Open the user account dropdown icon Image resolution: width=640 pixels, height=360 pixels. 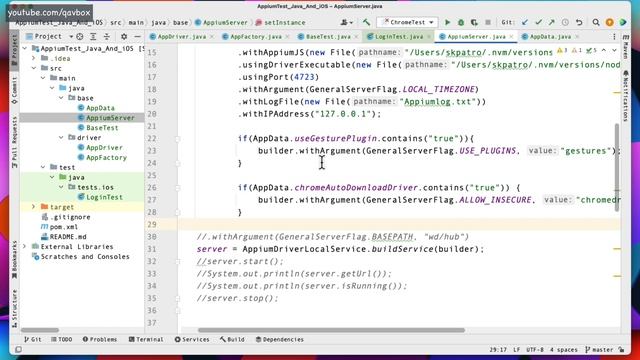(x=347, y=22)
